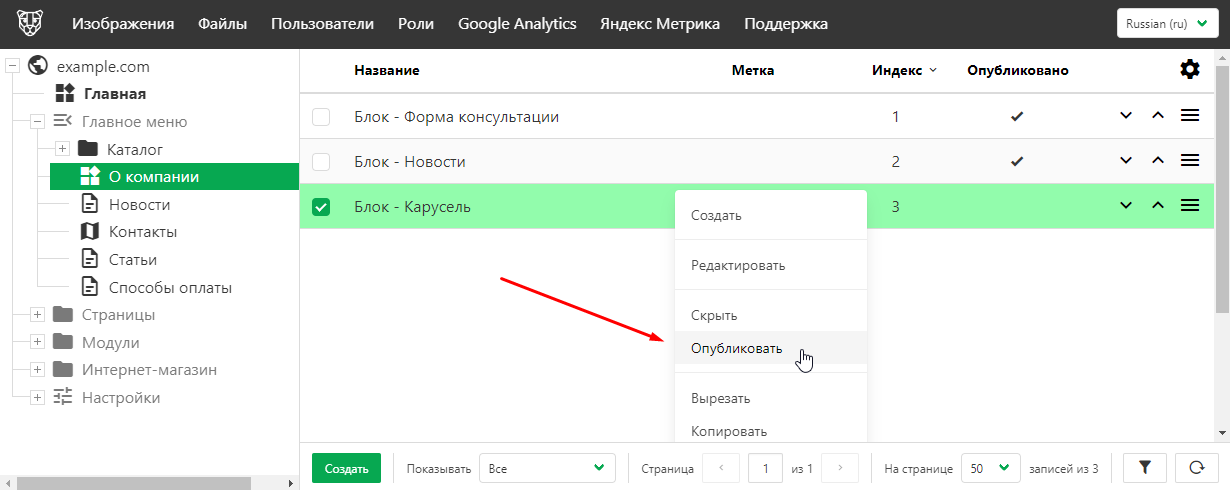Click the green Создать button

pos(346,467)
